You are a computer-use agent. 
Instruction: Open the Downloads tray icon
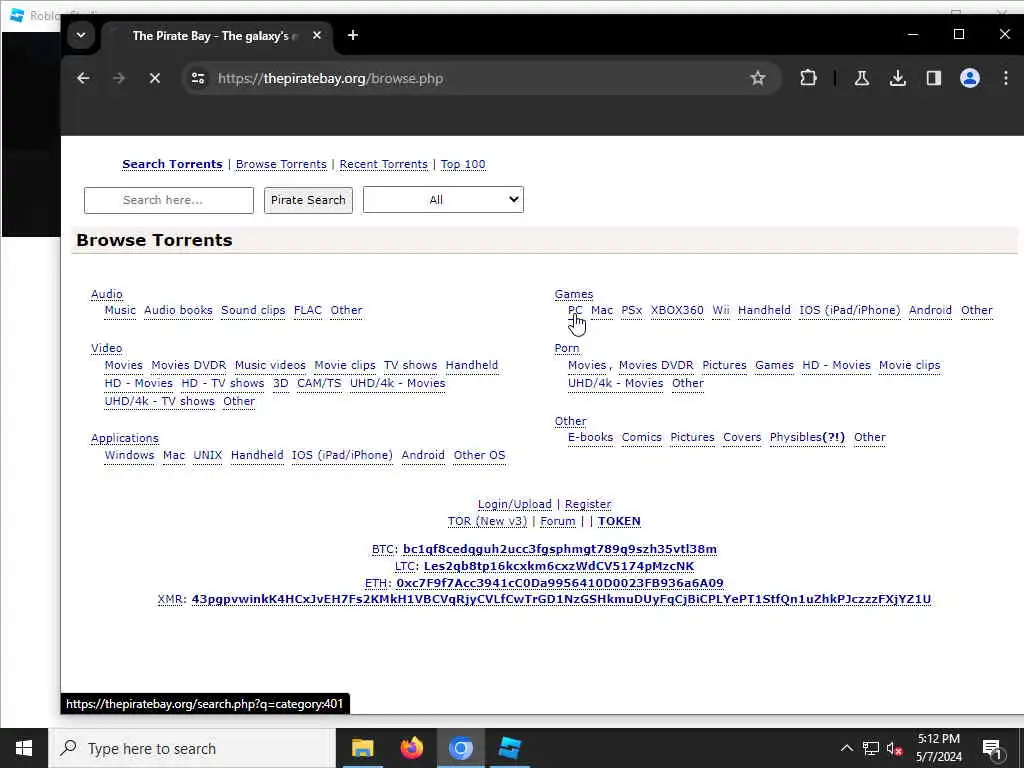898,78
